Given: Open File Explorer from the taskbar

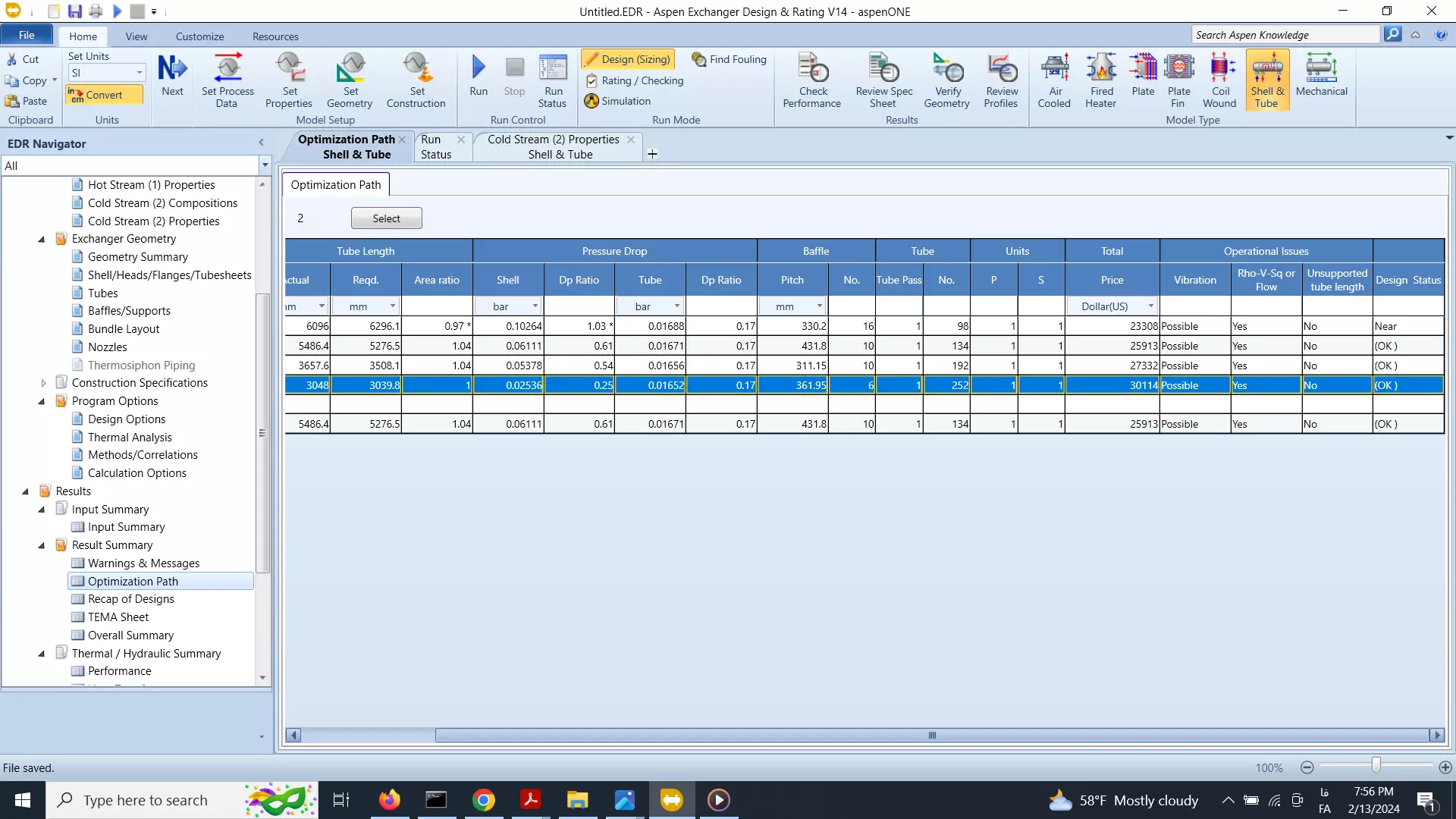Looking at the screenshot, I should (x=577, y=800).
